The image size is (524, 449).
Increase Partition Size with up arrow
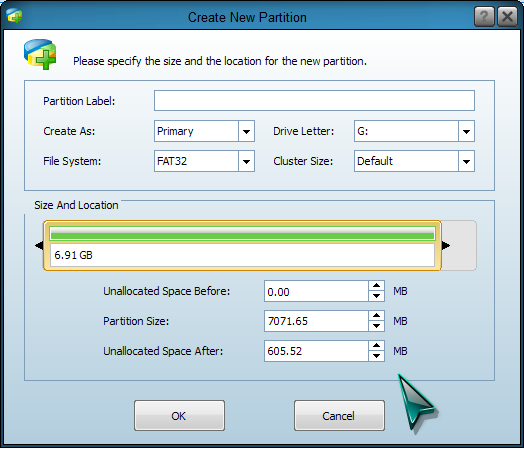pyautogui.click(x=377, y=316)
